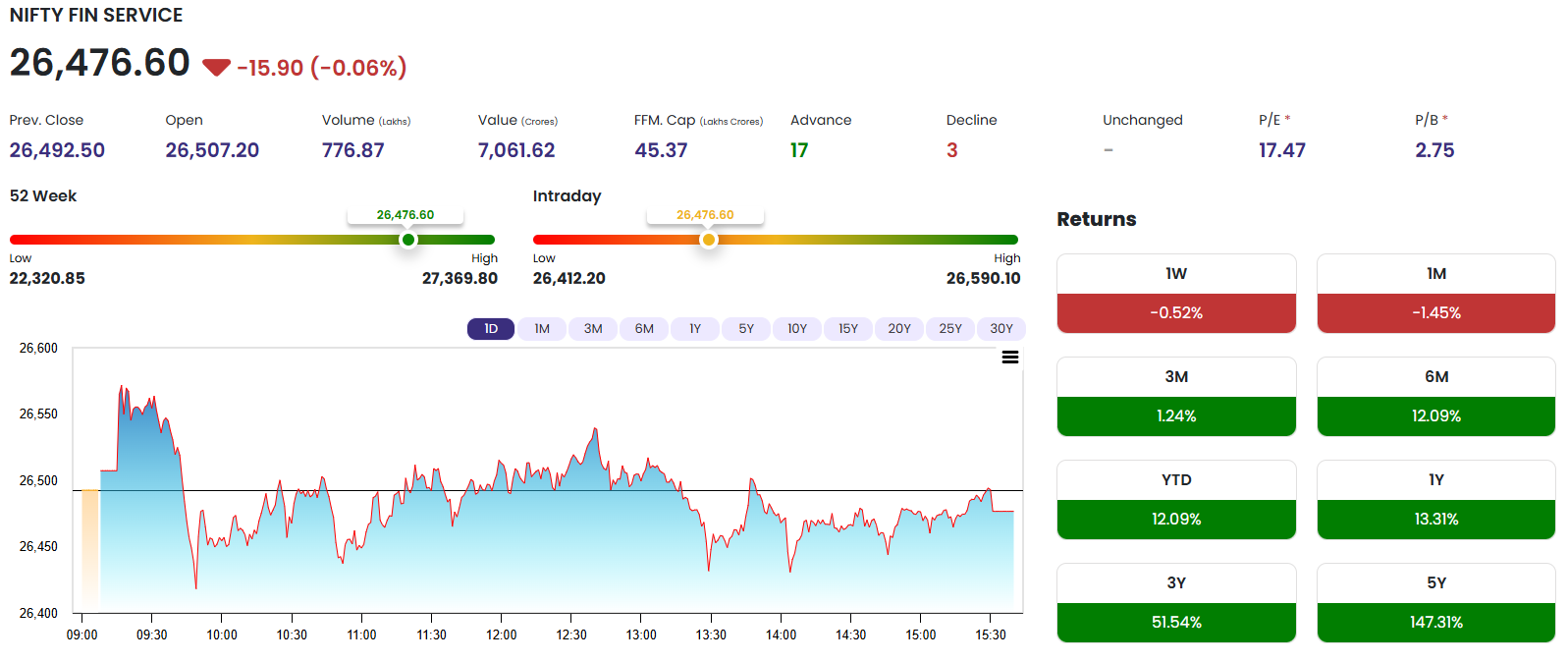Click the 52 Week tooltip value 26,476.60
This screenshot has width=1568, height=662.
pos(406,215)
